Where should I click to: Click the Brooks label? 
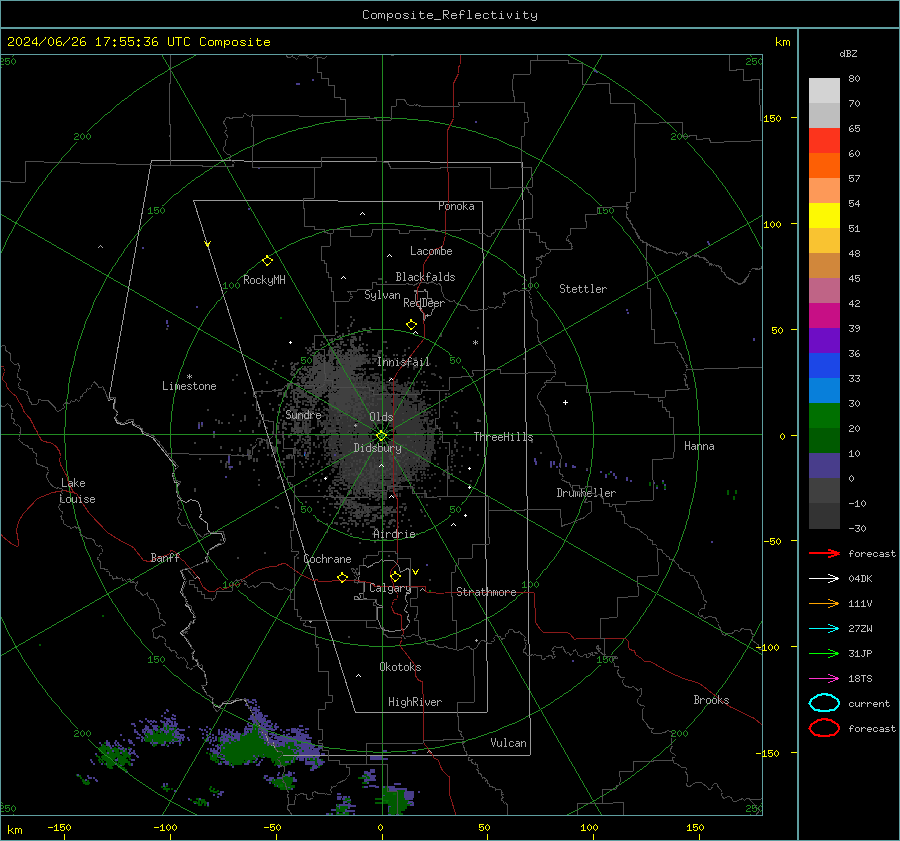click(x=711, y=700)
